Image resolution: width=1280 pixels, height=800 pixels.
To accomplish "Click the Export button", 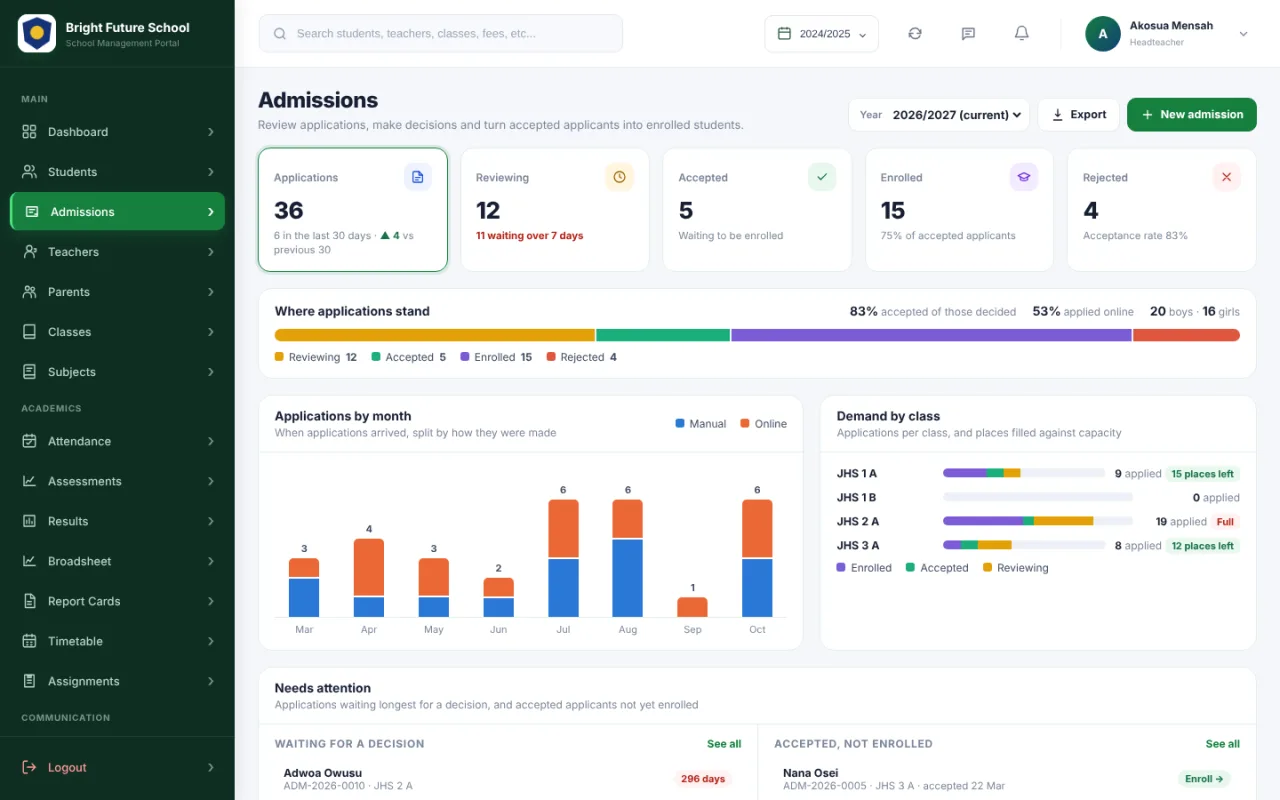I will click(1078, 115).
